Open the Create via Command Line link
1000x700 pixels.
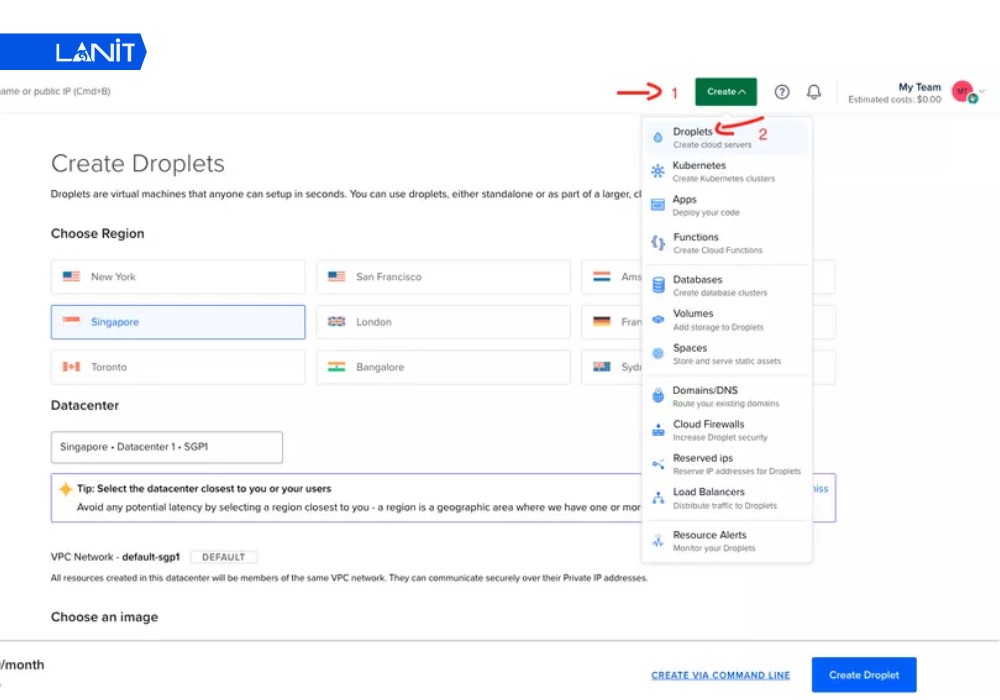(x=720, y=675)
